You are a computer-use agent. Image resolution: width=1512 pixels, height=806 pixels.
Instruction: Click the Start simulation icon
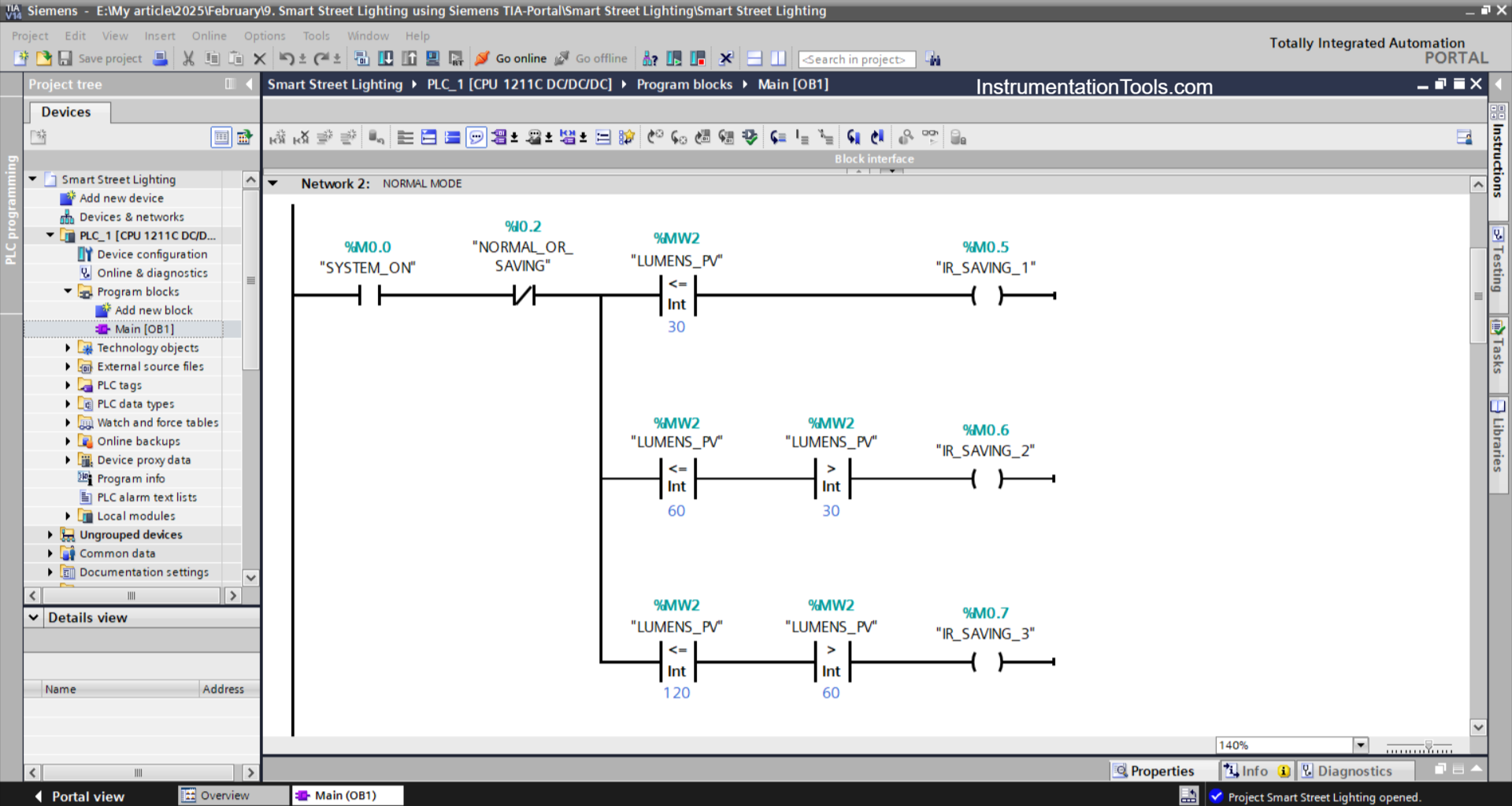[x=432, y=58]
